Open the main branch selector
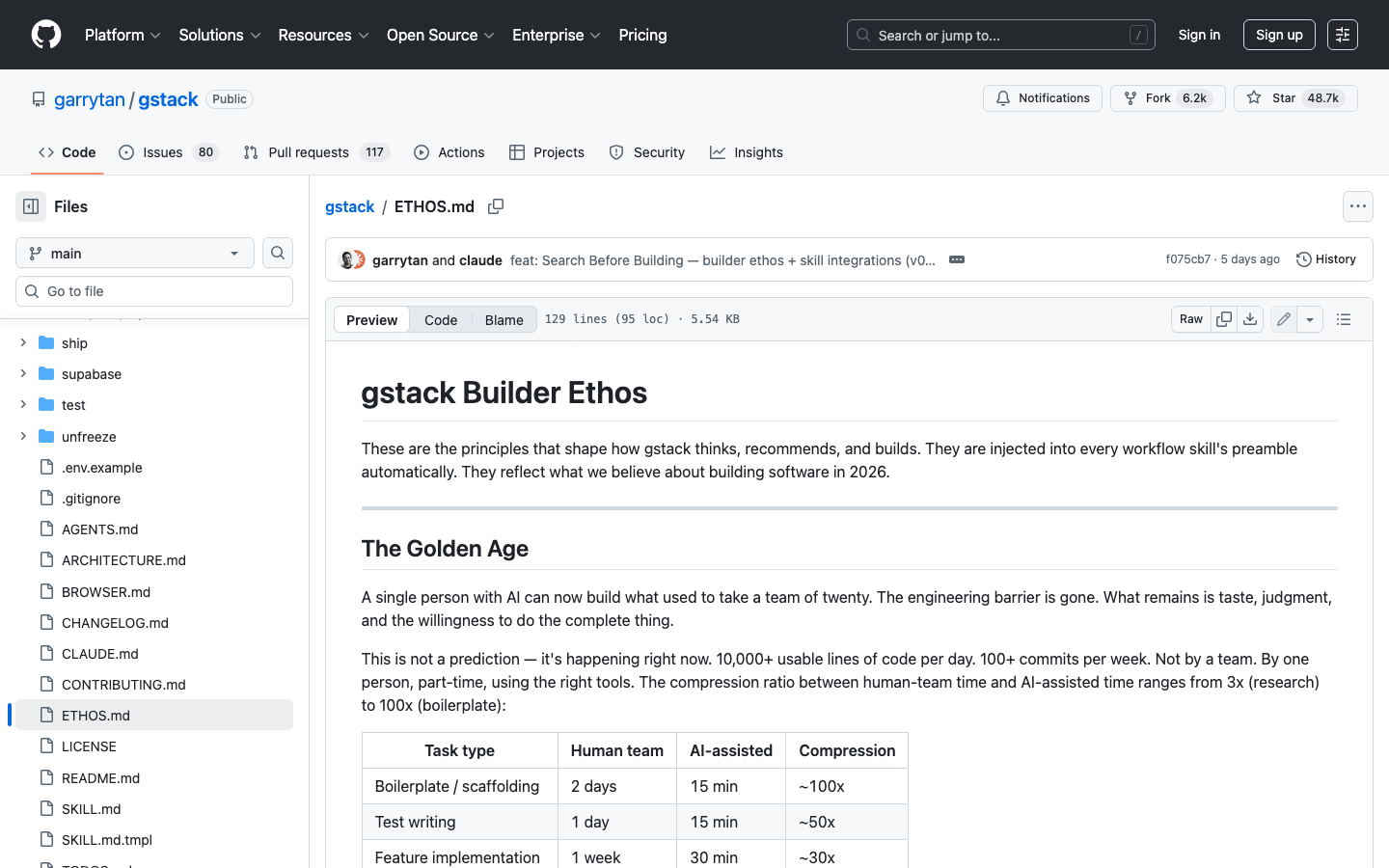This screenshot has width=1389, height=868. pyautogui.click(x=135, y=253)
